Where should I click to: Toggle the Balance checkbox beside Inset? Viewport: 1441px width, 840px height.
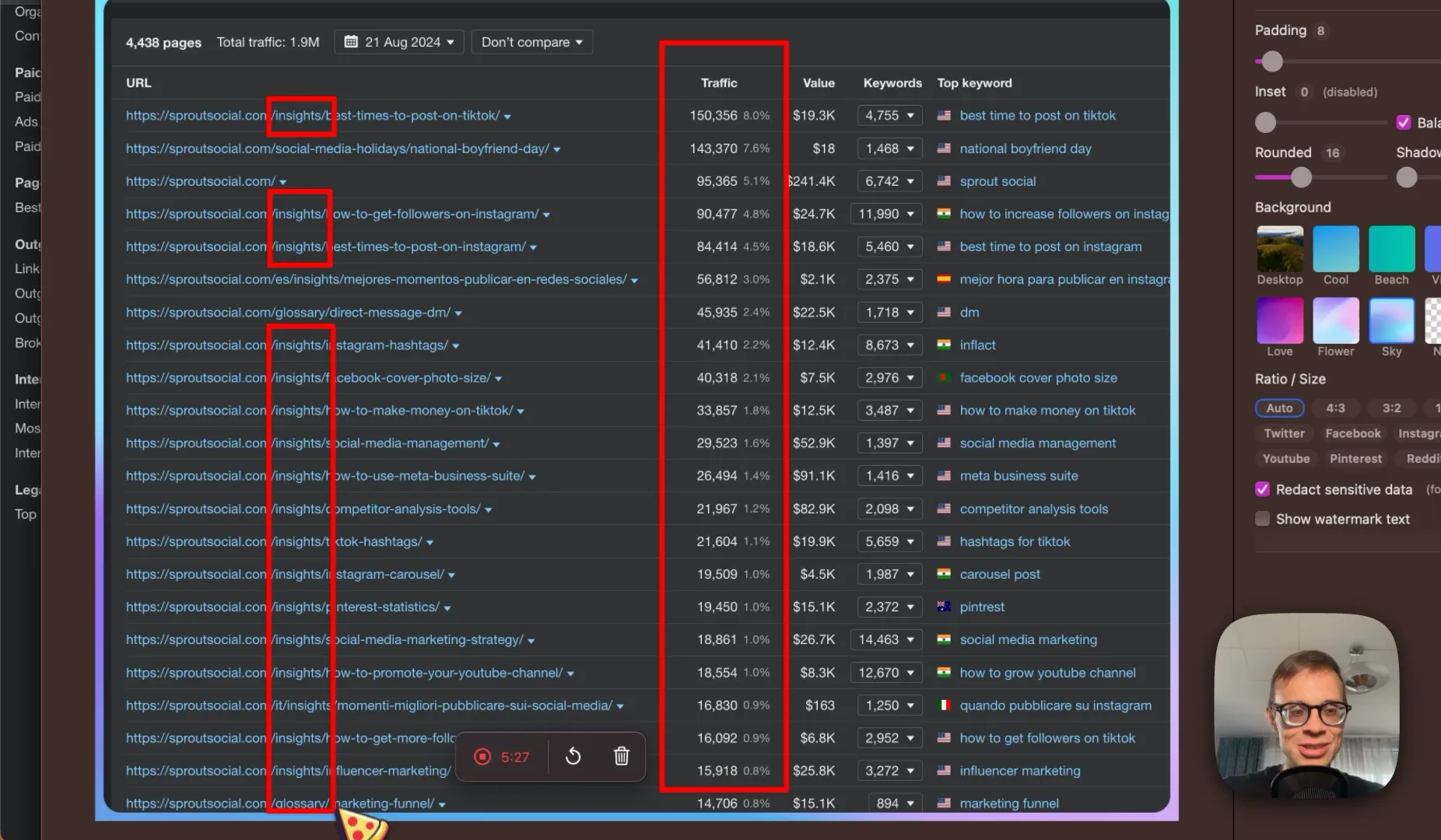click(1404, 122)
